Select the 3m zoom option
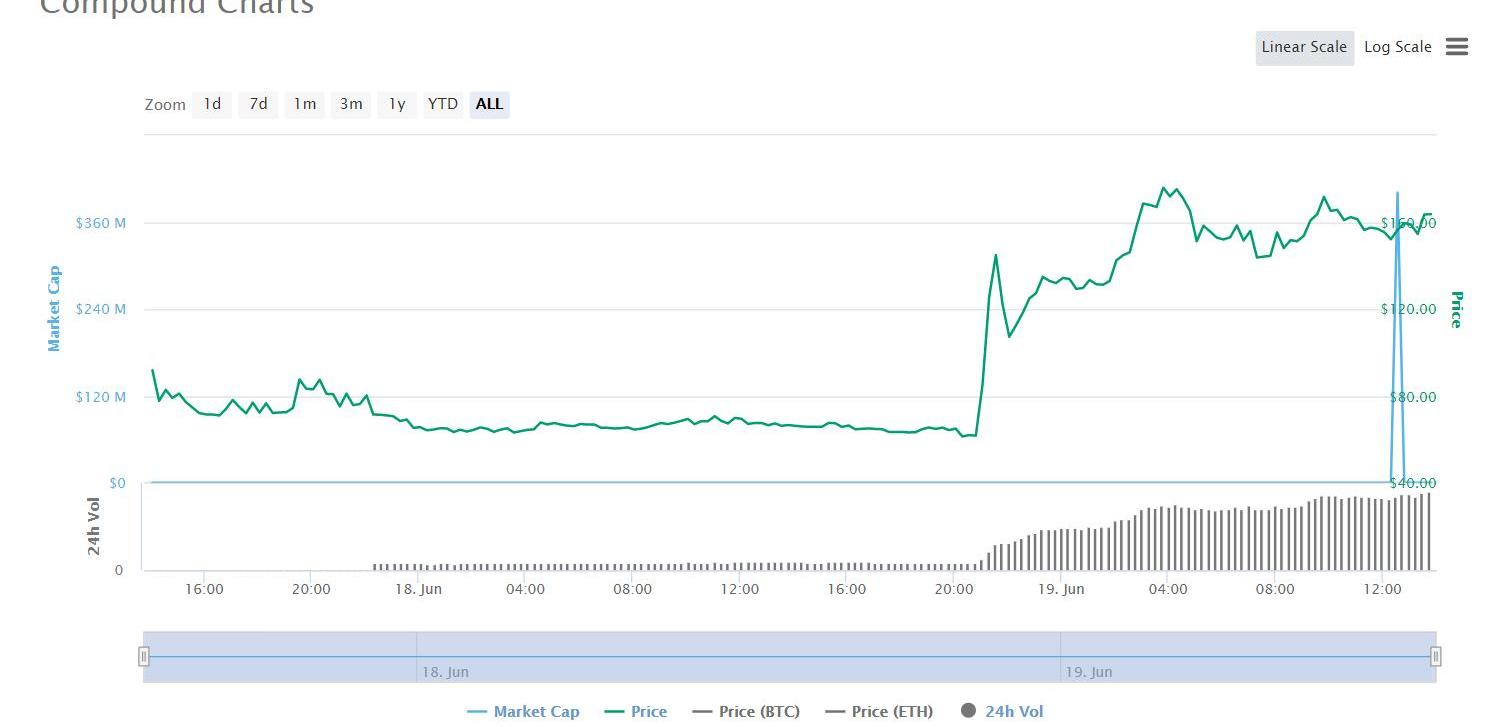This screenshot has height=727, width=1503. tap(351, 104)
